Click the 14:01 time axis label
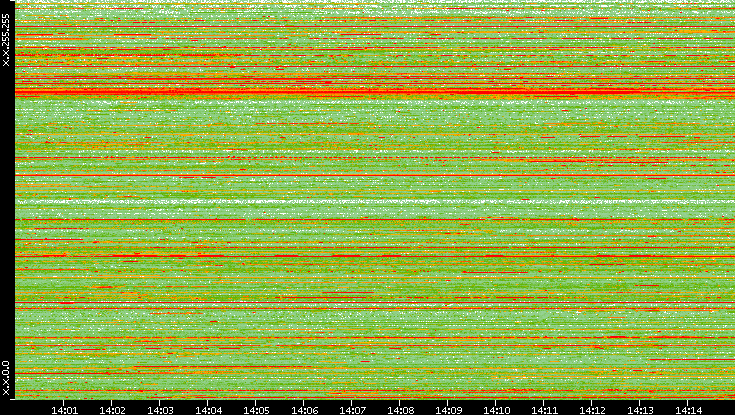This screenshot has height=415, width=735. (64, 410)
